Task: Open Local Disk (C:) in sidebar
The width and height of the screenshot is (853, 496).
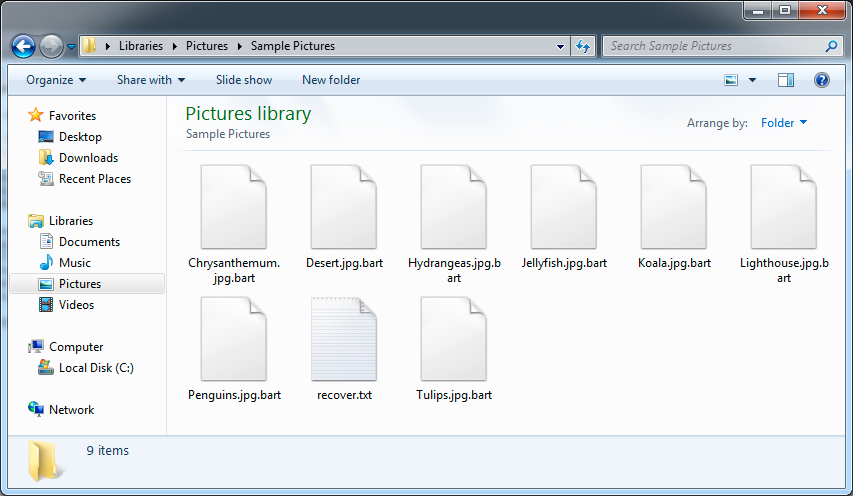Action: pyautogui.click(x=96, y=368)
